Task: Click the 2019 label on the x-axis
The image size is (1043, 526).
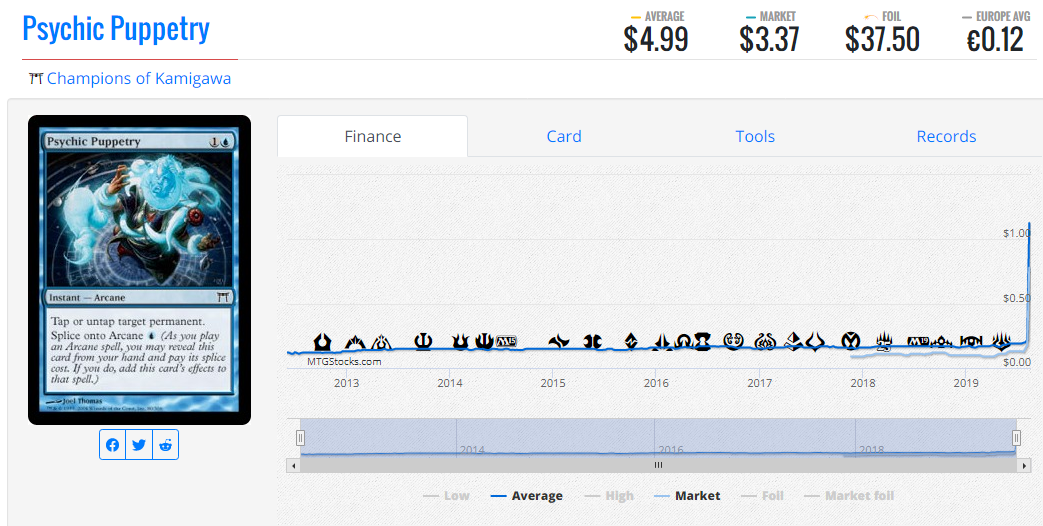Action: tap(966, 383)
